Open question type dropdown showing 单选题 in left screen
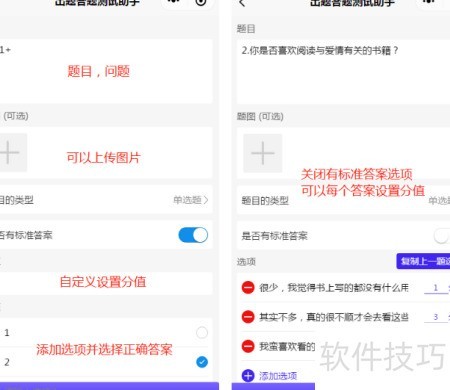The width and height of the screenshot is (450, 390). coord(191,200)
